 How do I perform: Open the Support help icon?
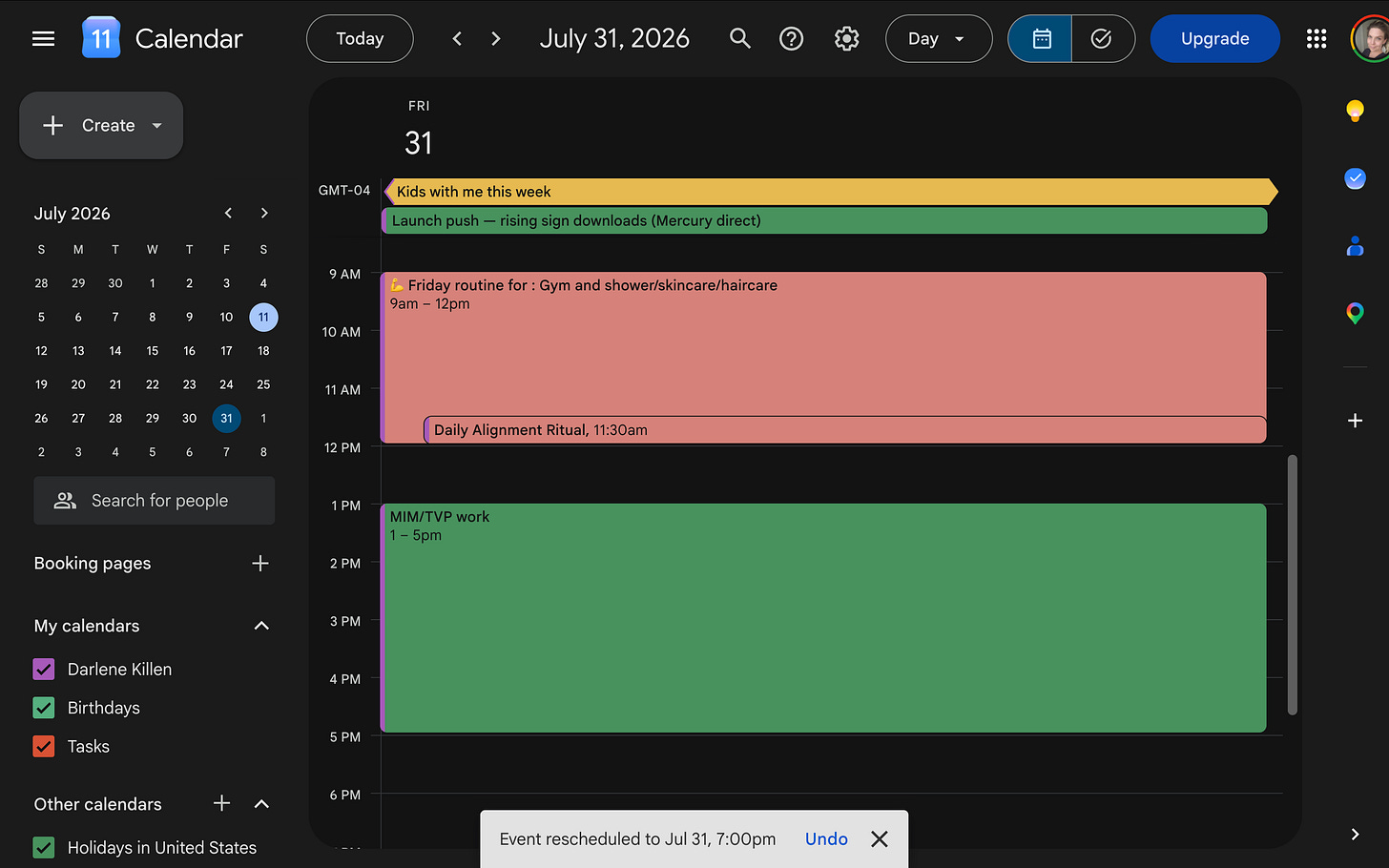[792, 39]
